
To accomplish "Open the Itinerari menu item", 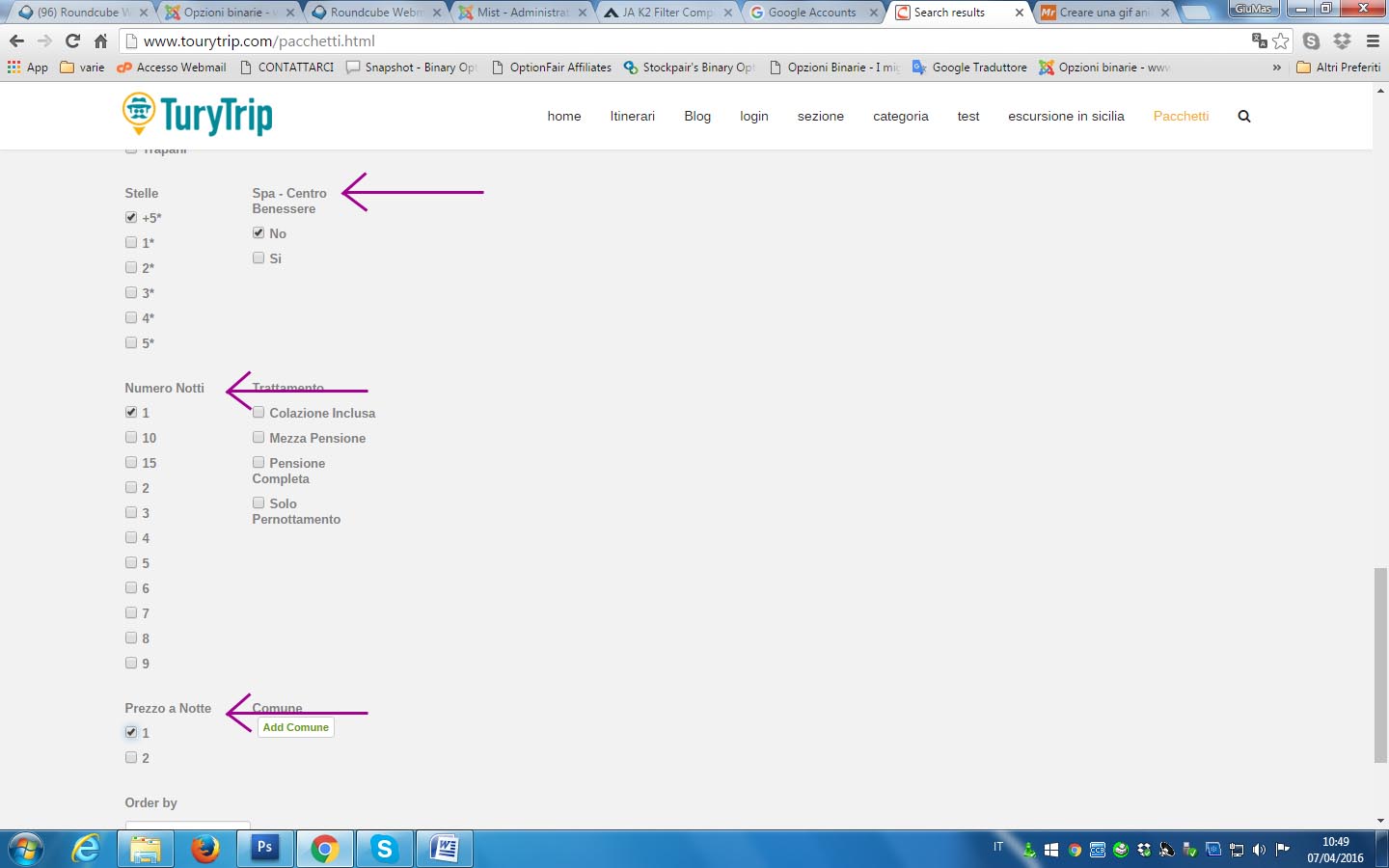I will [x=633, y=116].
